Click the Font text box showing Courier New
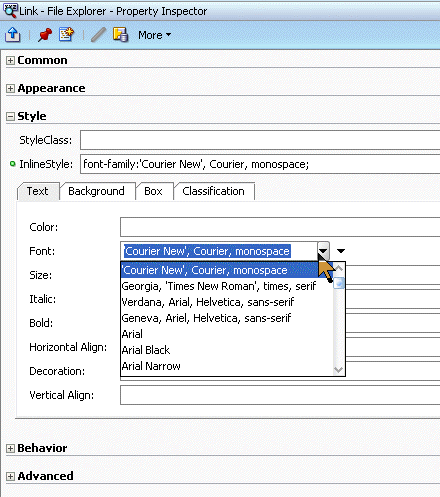The width and height of the screenshot is (440, 497). [219, 251]
